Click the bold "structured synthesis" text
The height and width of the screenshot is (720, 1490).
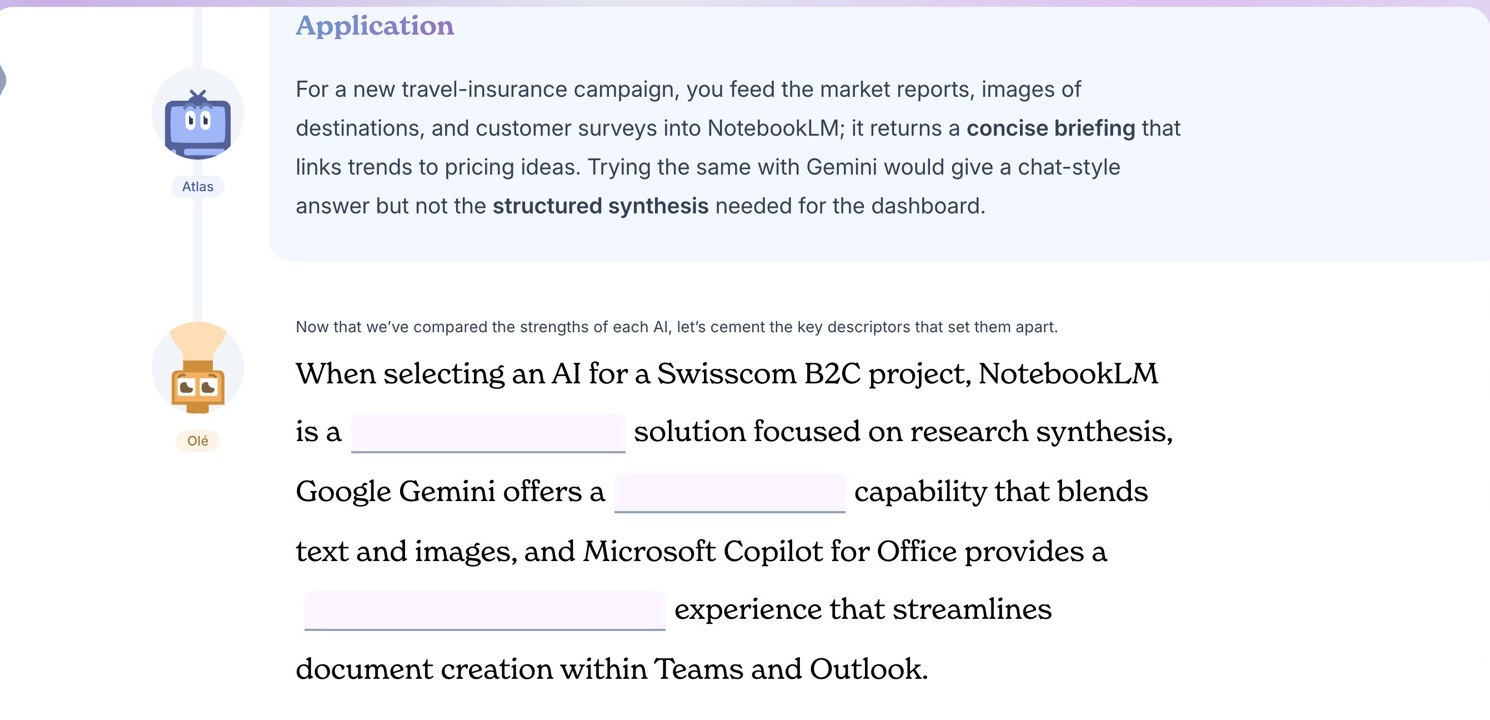point(601,206)
